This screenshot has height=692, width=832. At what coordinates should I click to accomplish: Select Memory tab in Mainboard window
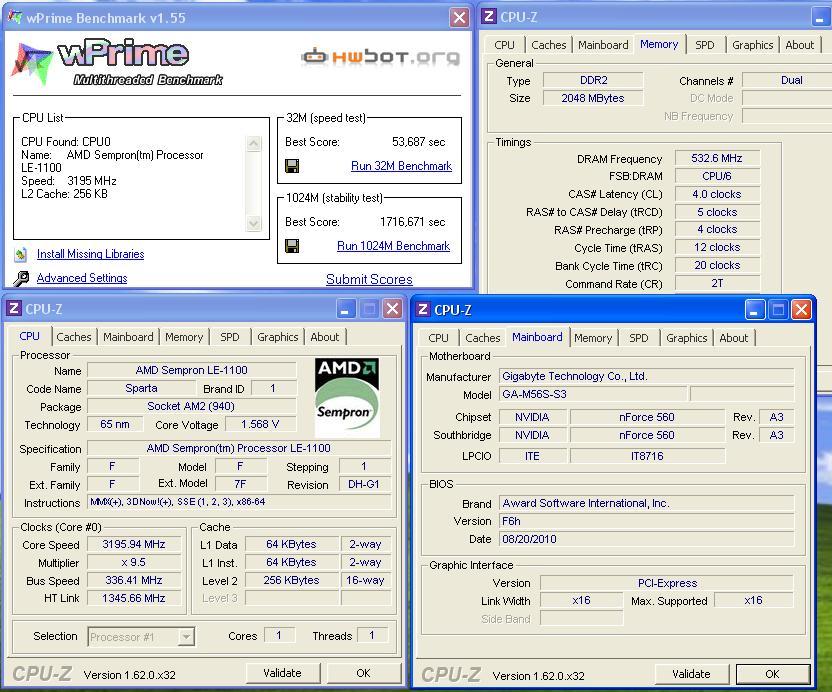pyautogui.click(x=593, y=338)
